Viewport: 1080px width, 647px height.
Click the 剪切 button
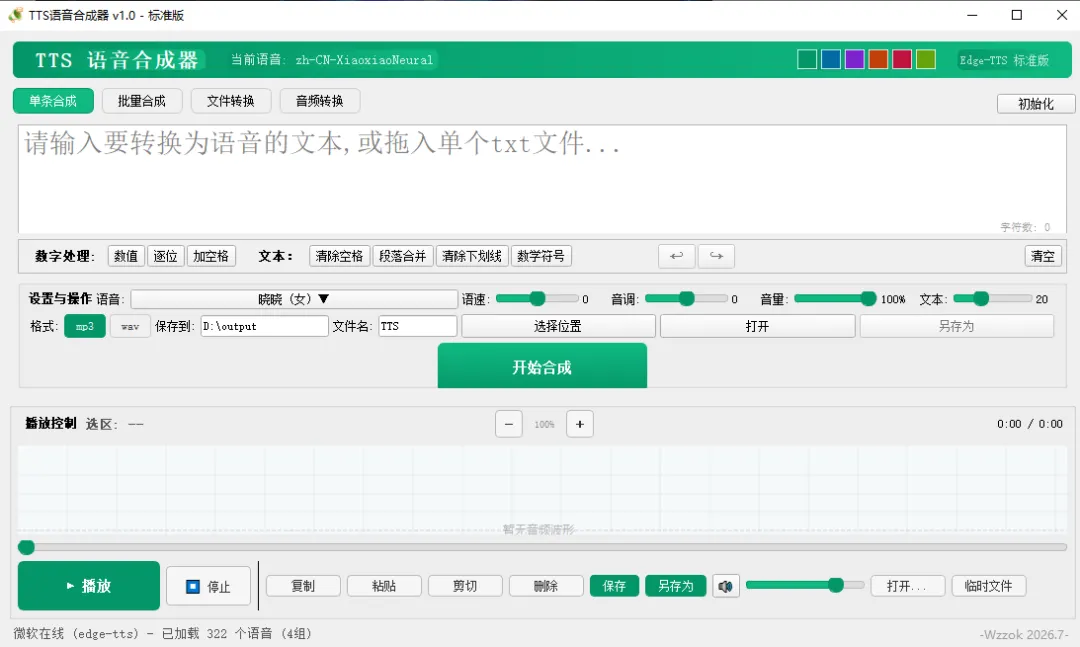pos(465,586)
